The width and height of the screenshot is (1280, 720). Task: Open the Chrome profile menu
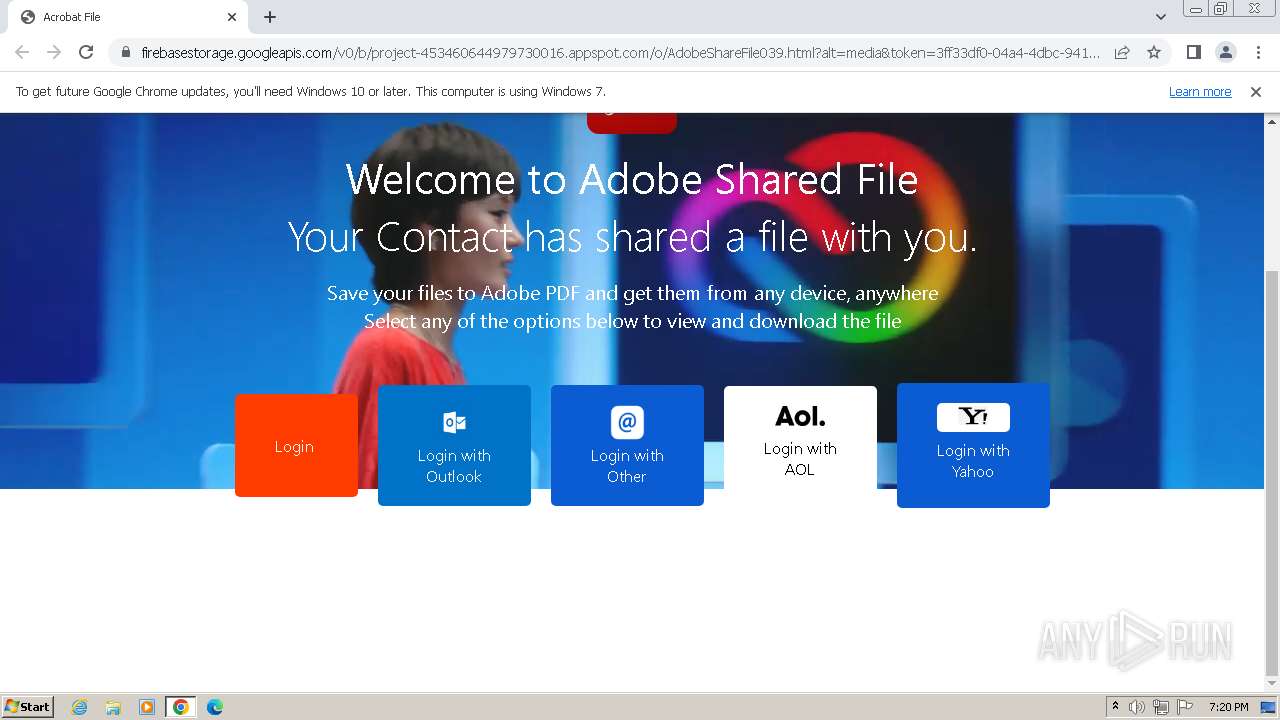coord(1225,52)
